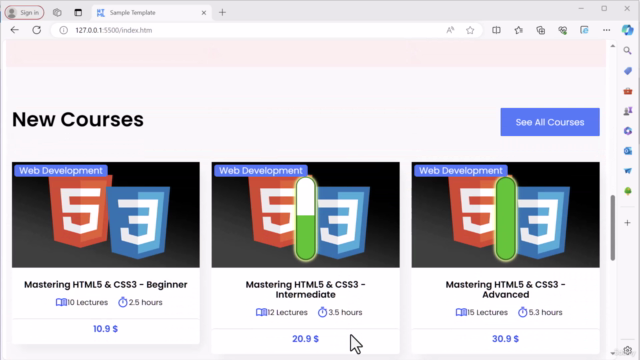Viewport: 640px width, 360px height.
Task: Click the scrollbar up arrow
Action: pyautogui.click(x=613, y=46)
